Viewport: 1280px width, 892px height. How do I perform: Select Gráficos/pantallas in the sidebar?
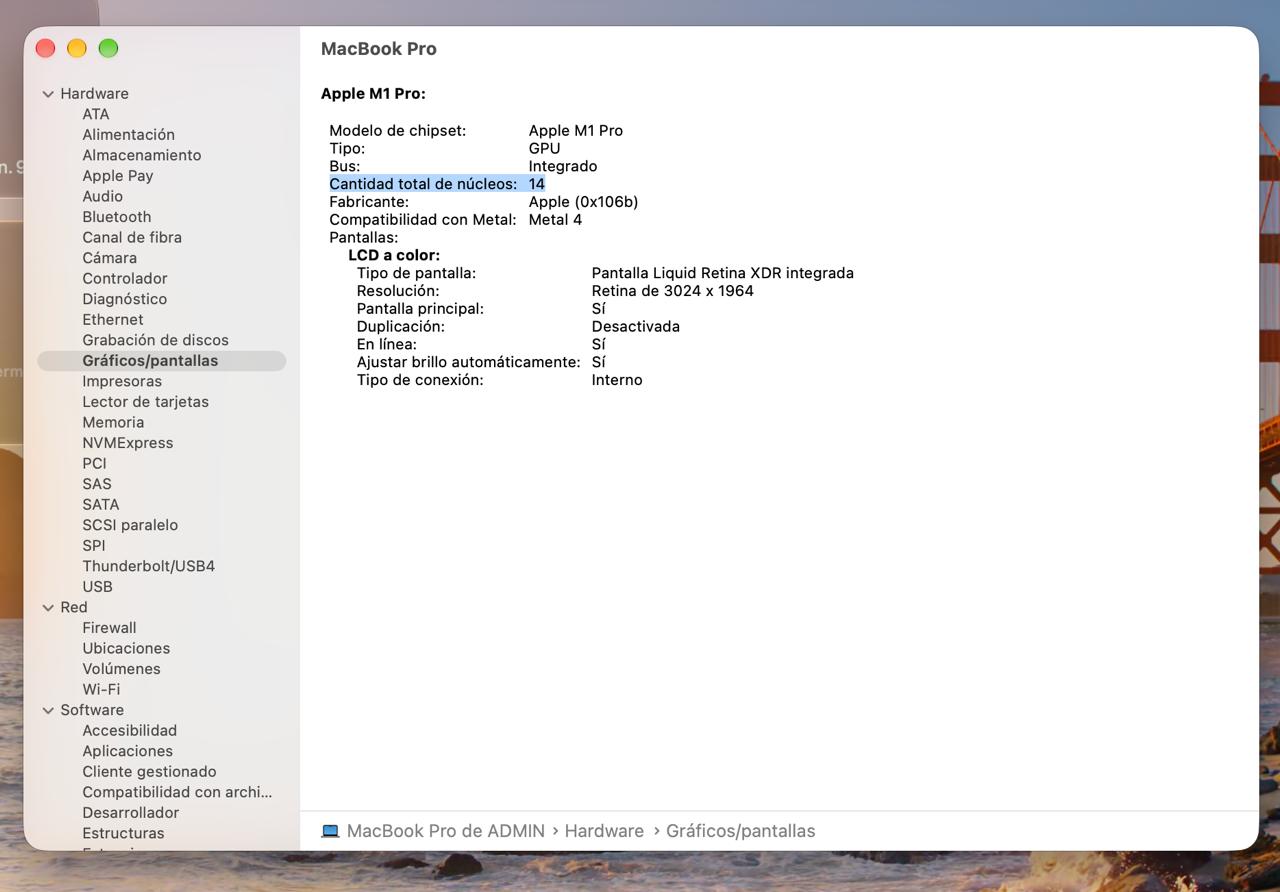tap(161, 361)
